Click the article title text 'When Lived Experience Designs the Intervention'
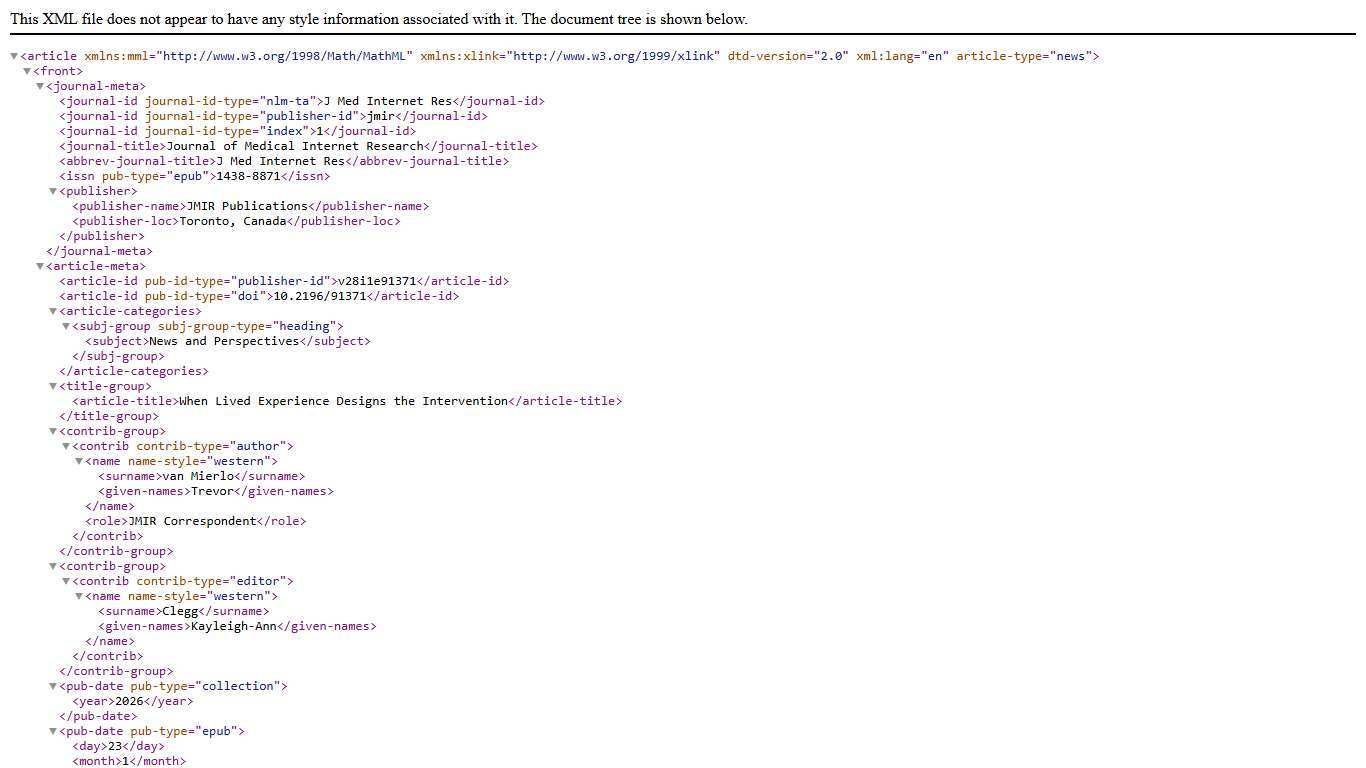 343,401
